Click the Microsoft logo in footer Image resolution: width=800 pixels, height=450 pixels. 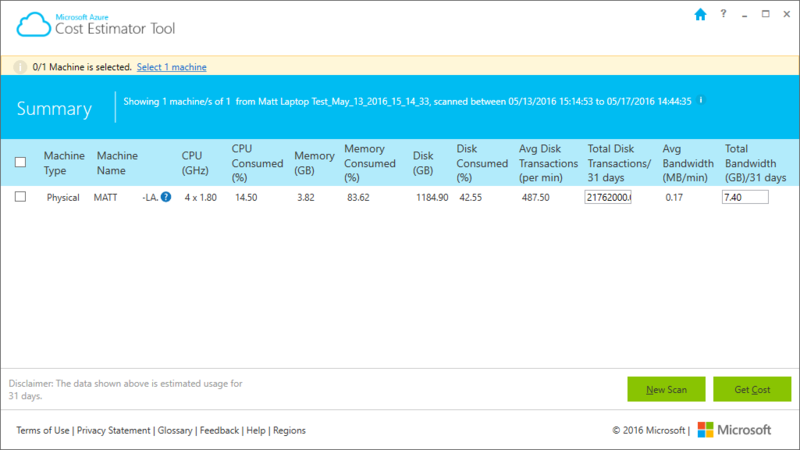pos(734,430)
